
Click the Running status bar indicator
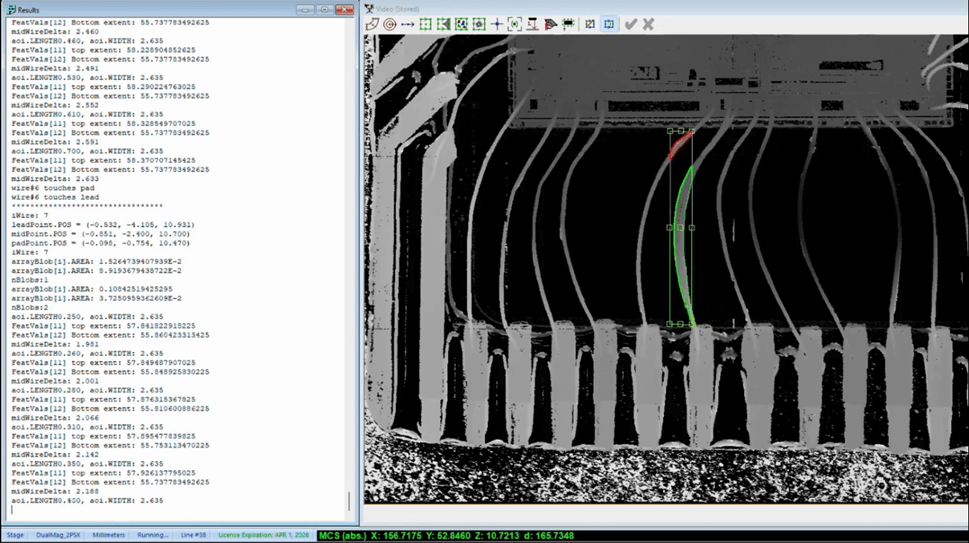(x=153, y=535)
